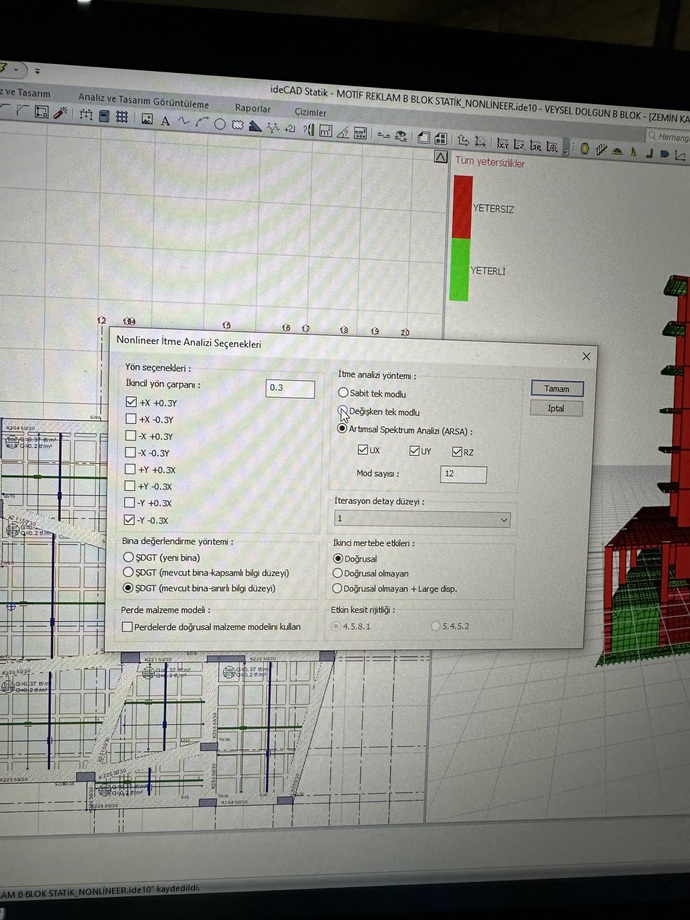Click the eye visibility layers icon
This screenshot has height=920, width=690.
click(x=401, y=136)
